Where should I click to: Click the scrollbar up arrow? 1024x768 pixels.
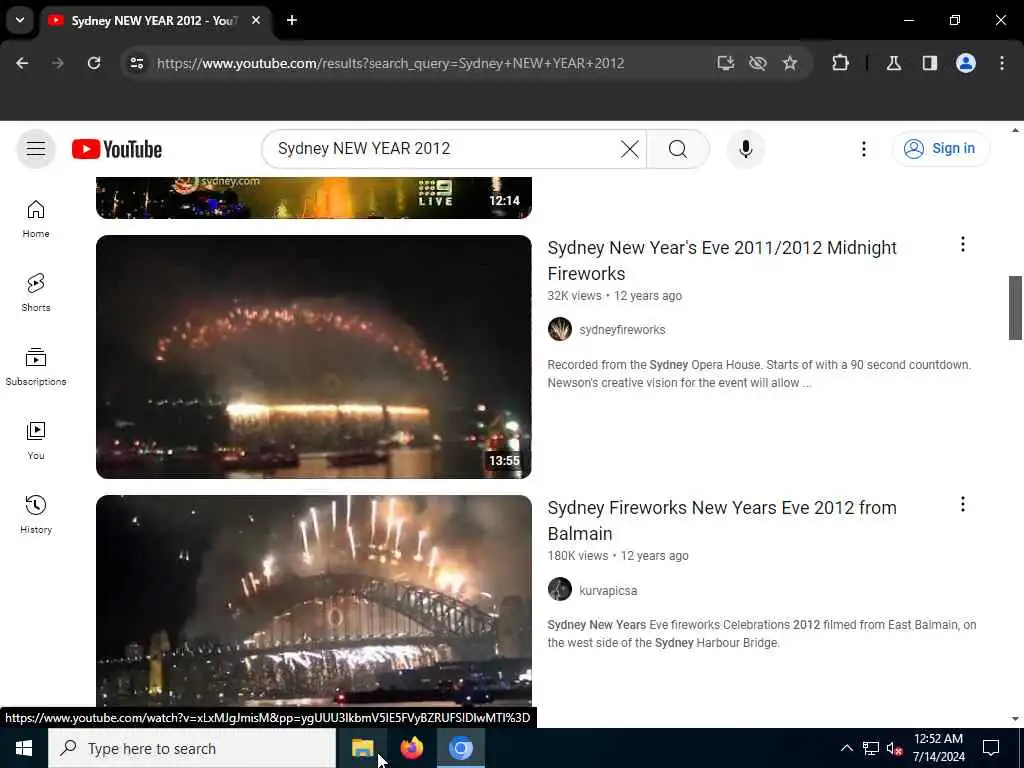click(1015, 130)
